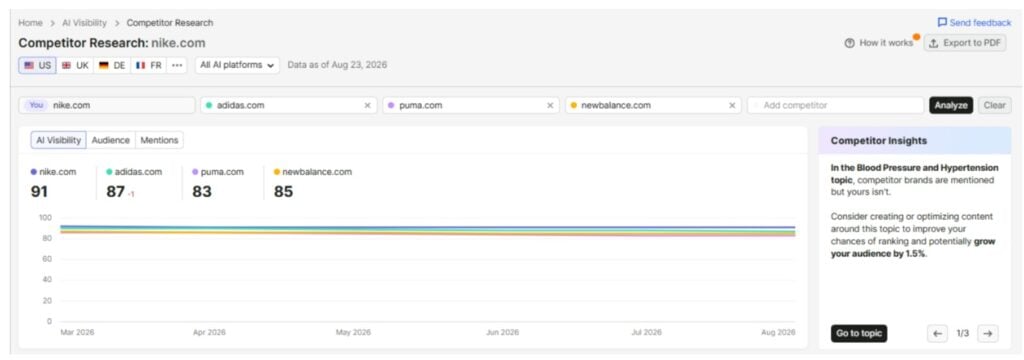Toggle nike.com legend in chart
Screen dimensions: 1024x360
click(x=54, y=172)
